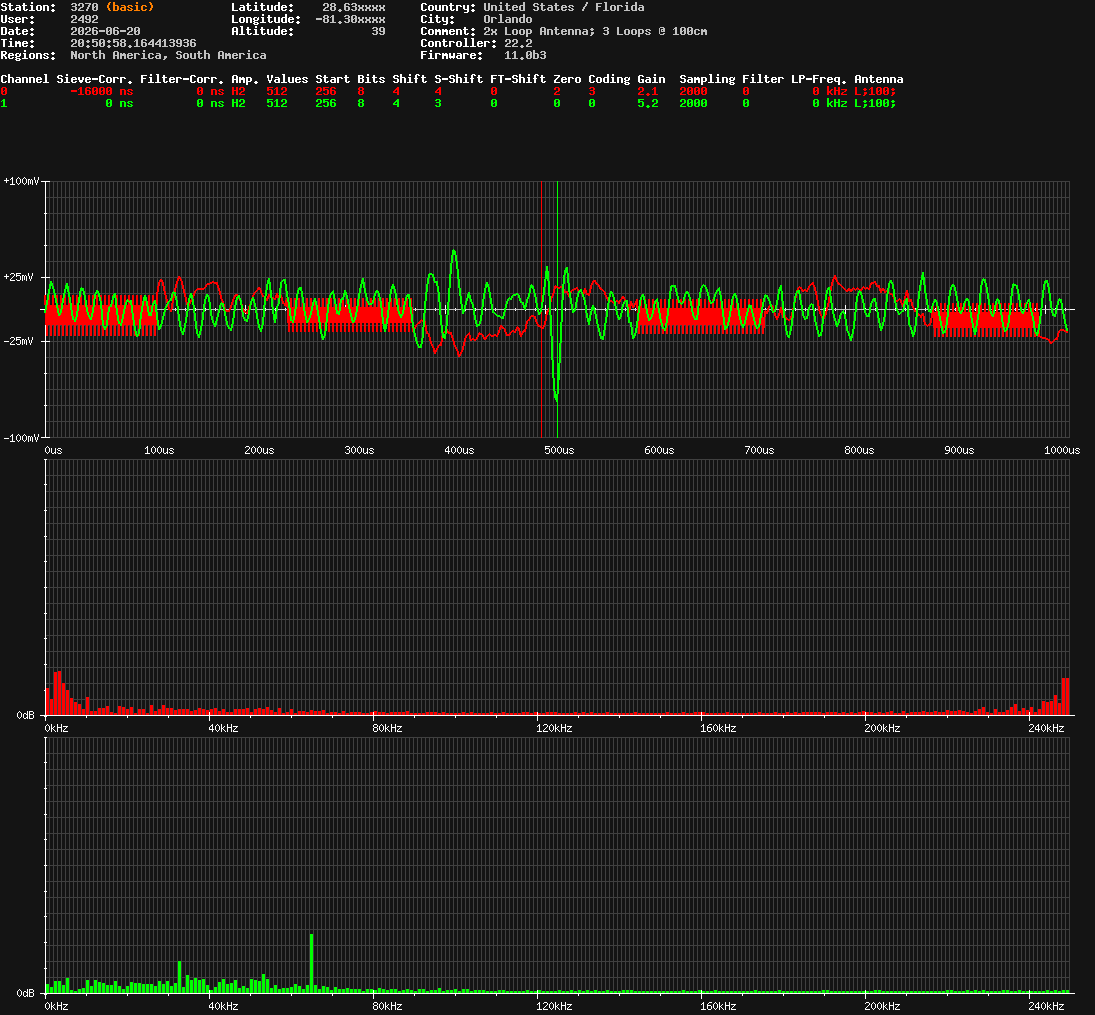Select the red channel gain value 2.1
1095x1015 pixels.
coord(647,92)
